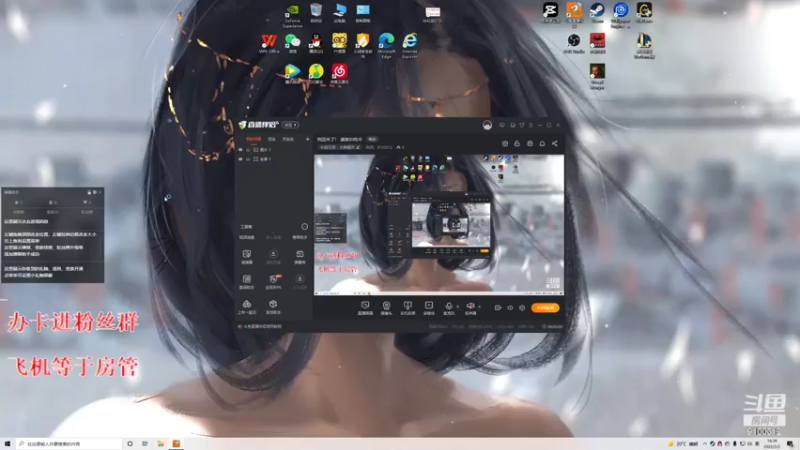Viewport: 800px width, 450px height.
Task: Select the QQ penguin desktop icon
Action: (x=316, y=44)
